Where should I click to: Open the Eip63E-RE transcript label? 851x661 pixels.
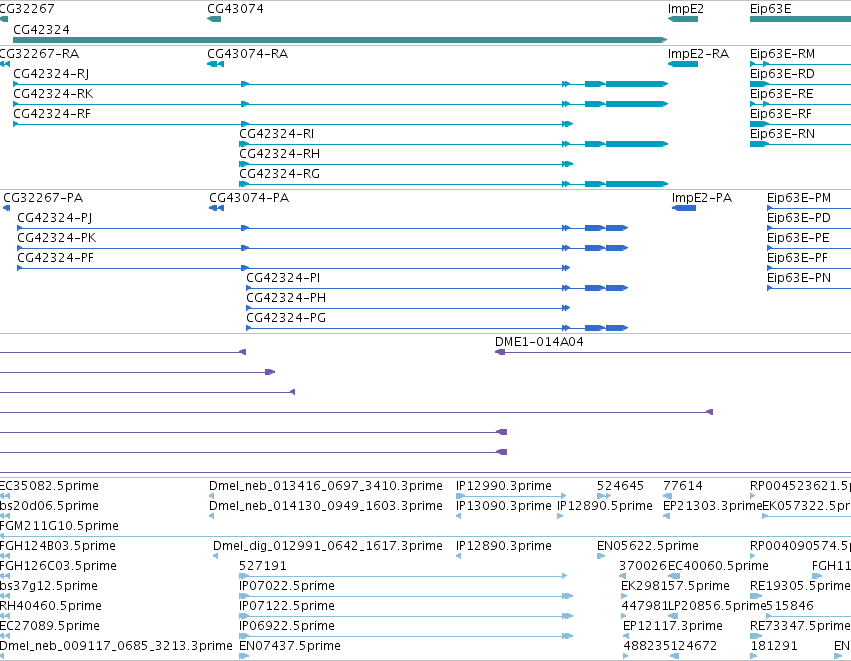tap(782, 94)
